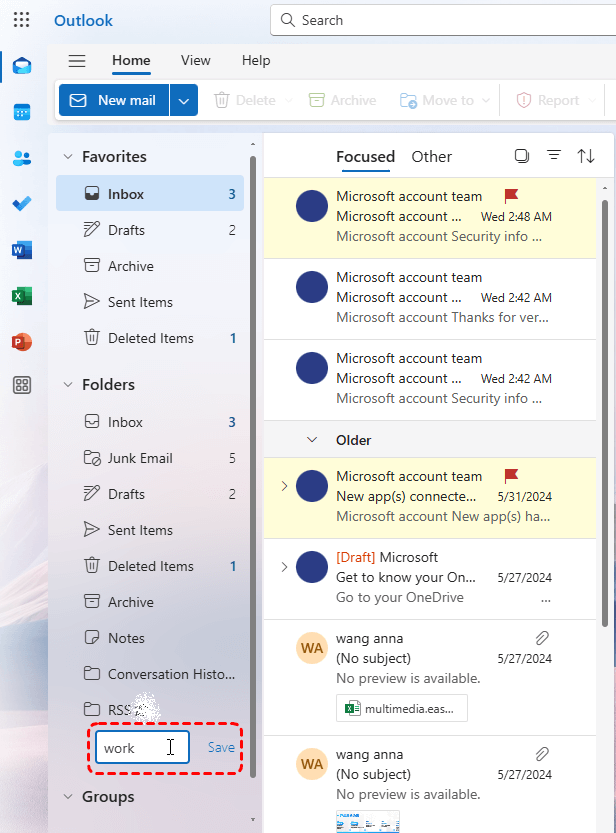This screenshot has width=616, height=833.
Task: Open Deleted Items under Favorites
Action: pos(150,338)
